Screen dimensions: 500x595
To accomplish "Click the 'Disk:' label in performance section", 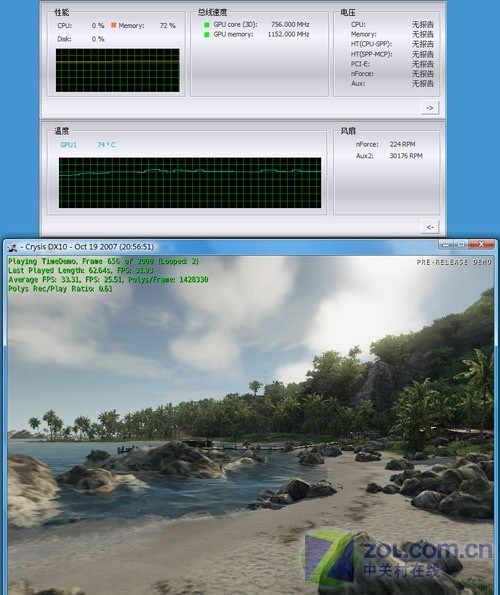I will [64, 39].
